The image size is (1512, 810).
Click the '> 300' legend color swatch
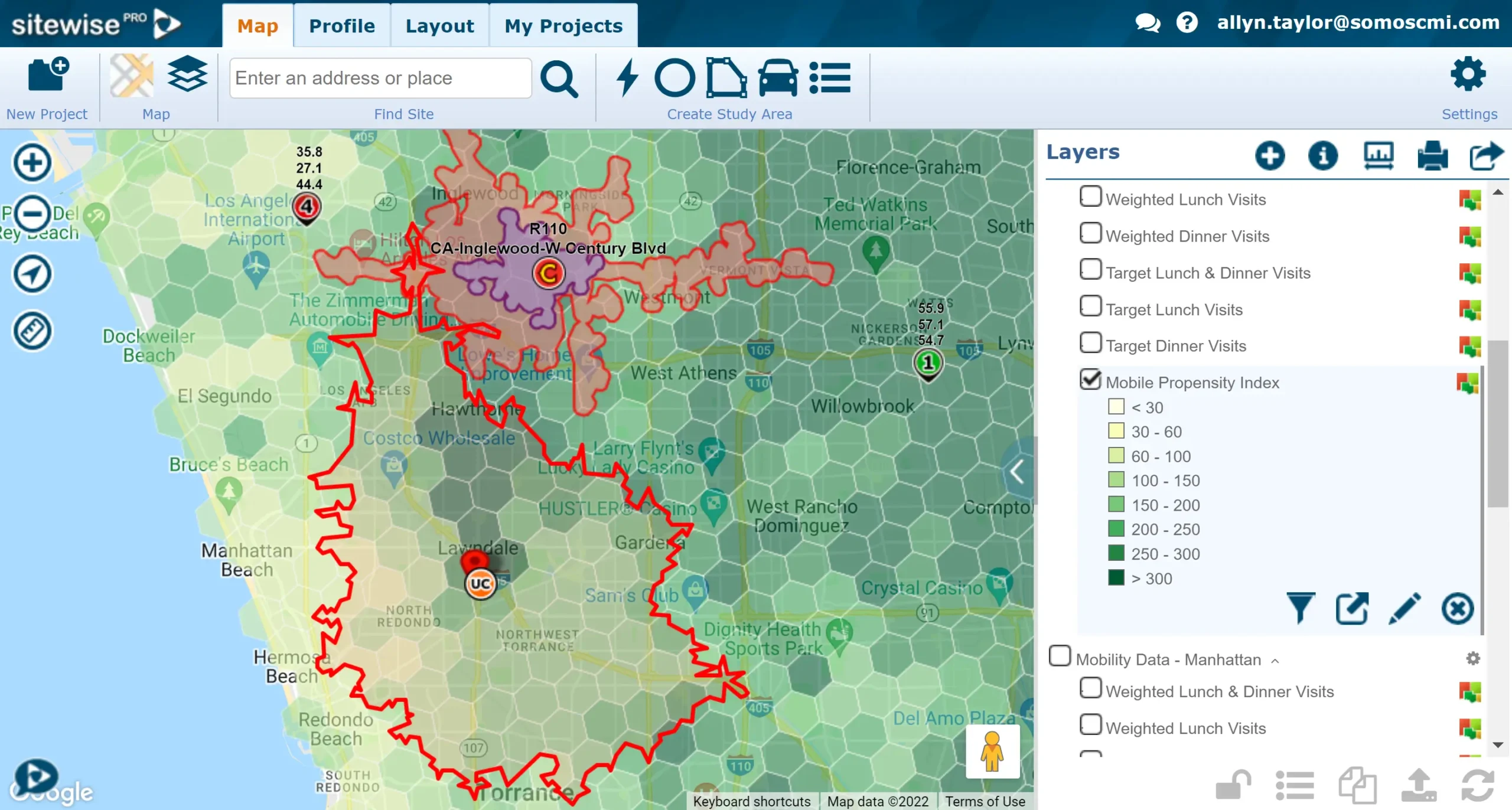coord(1116,577)
